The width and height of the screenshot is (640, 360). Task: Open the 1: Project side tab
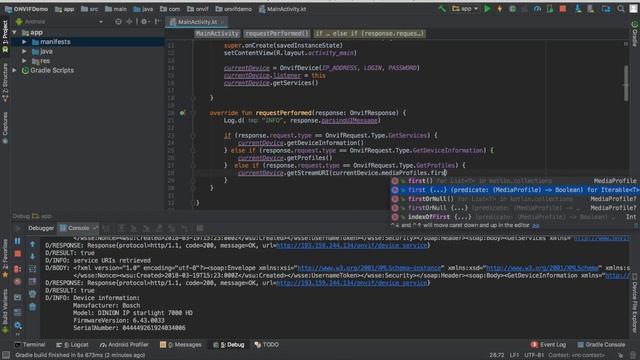click(5, 37)
